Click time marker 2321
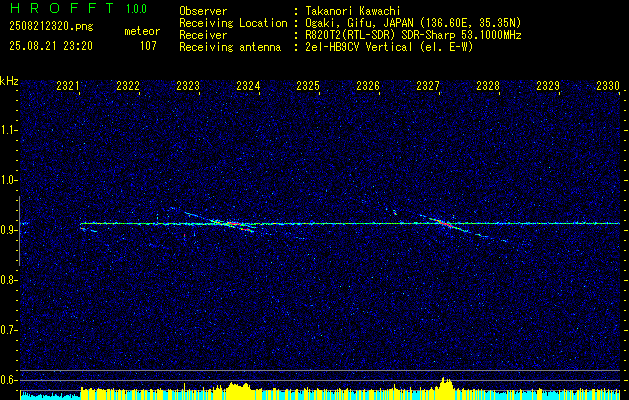This screenshot has width=629, height=400. [68, 85]
